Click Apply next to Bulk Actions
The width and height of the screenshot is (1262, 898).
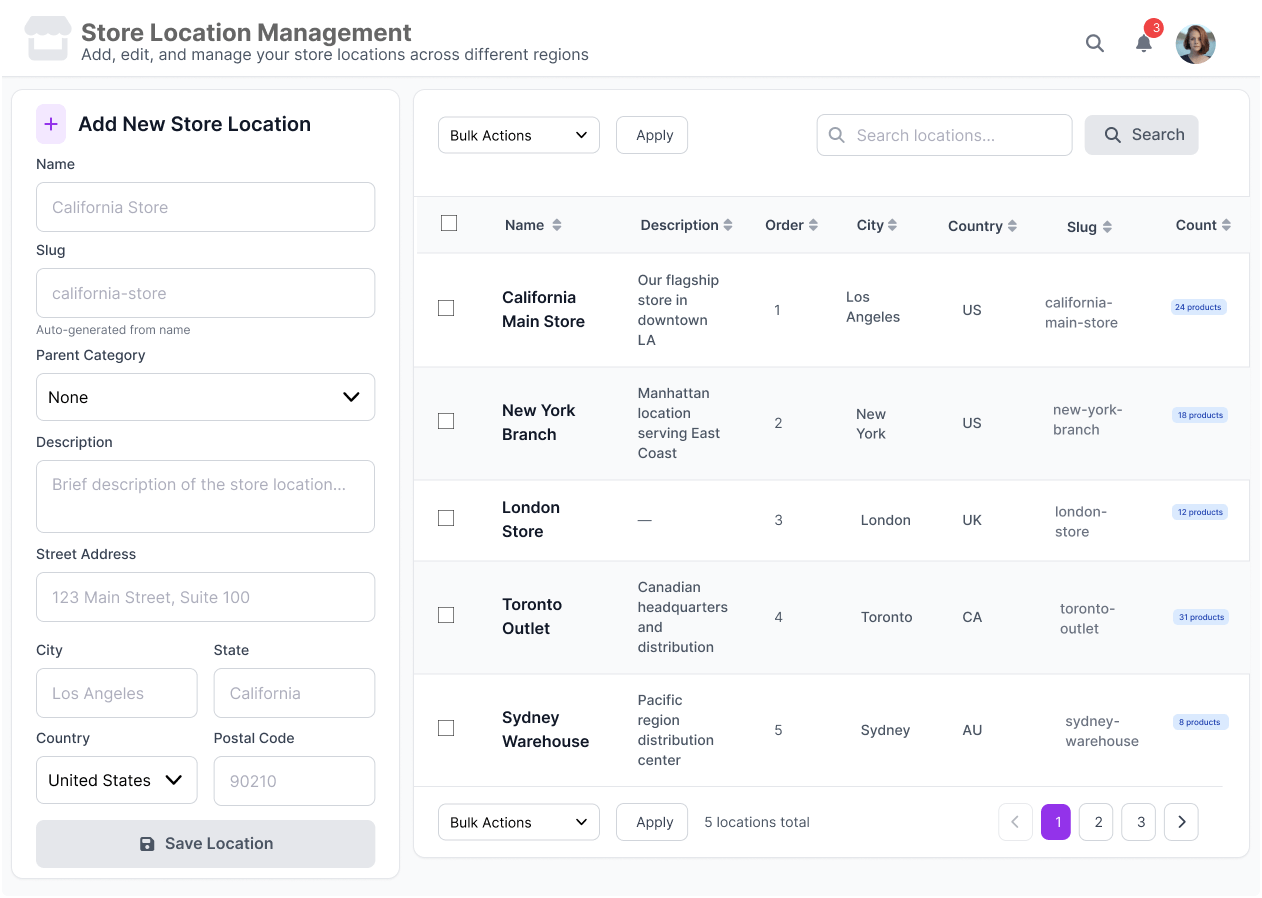pyautogui.click(x=651, y=134)
